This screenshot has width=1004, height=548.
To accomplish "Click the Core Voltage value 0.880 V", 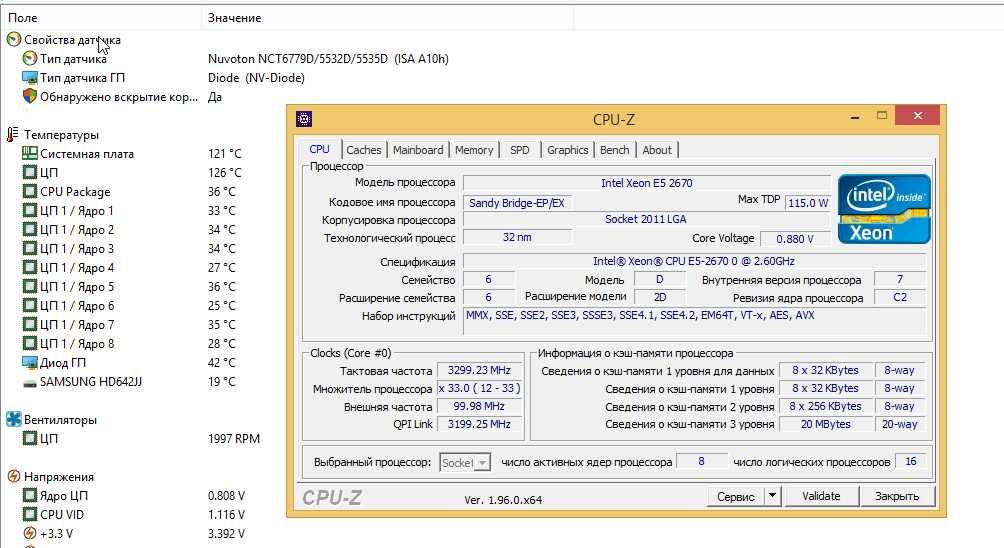I will 795,239.
